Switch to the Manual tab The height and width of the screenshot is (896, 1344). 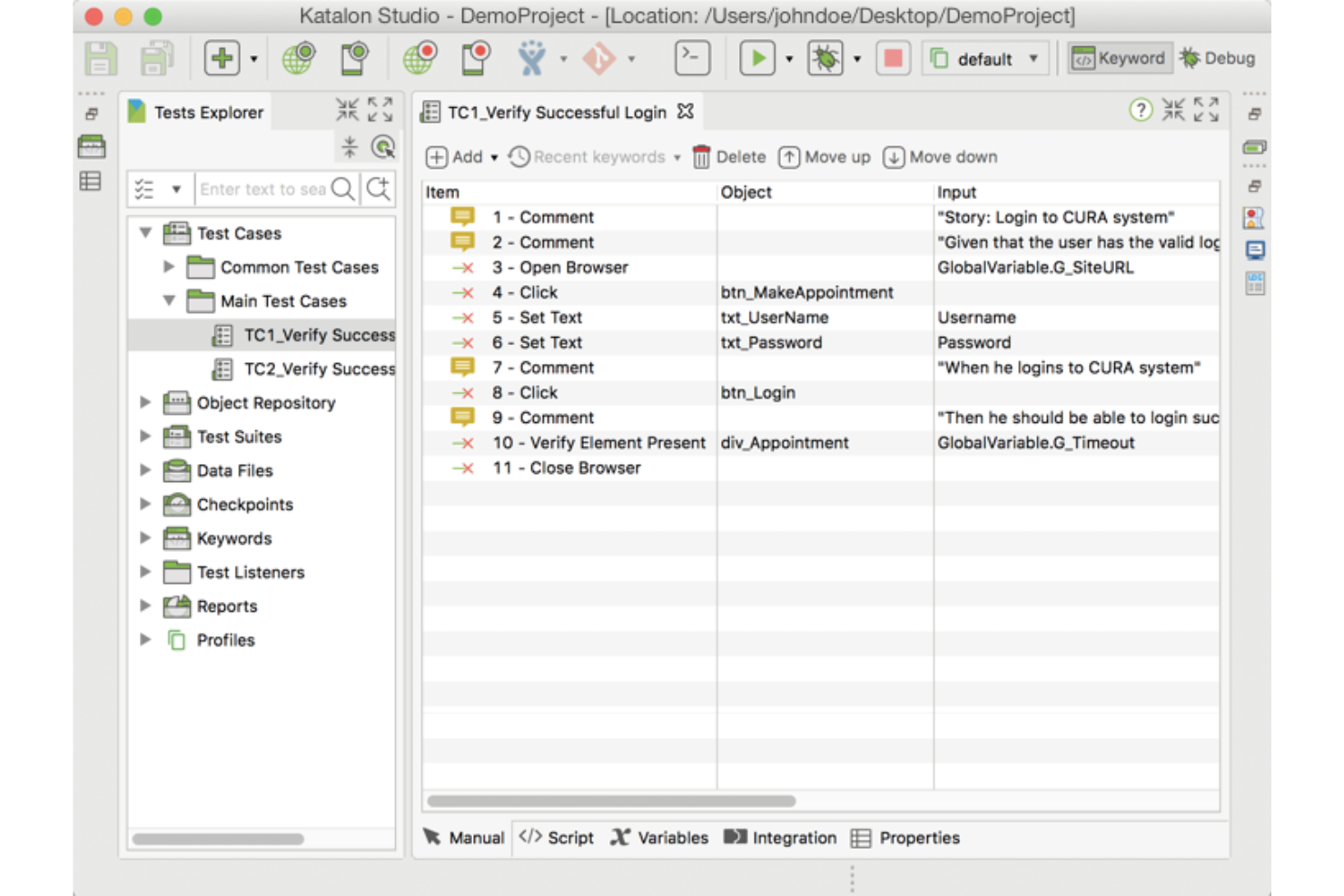(x=464, y=837)
